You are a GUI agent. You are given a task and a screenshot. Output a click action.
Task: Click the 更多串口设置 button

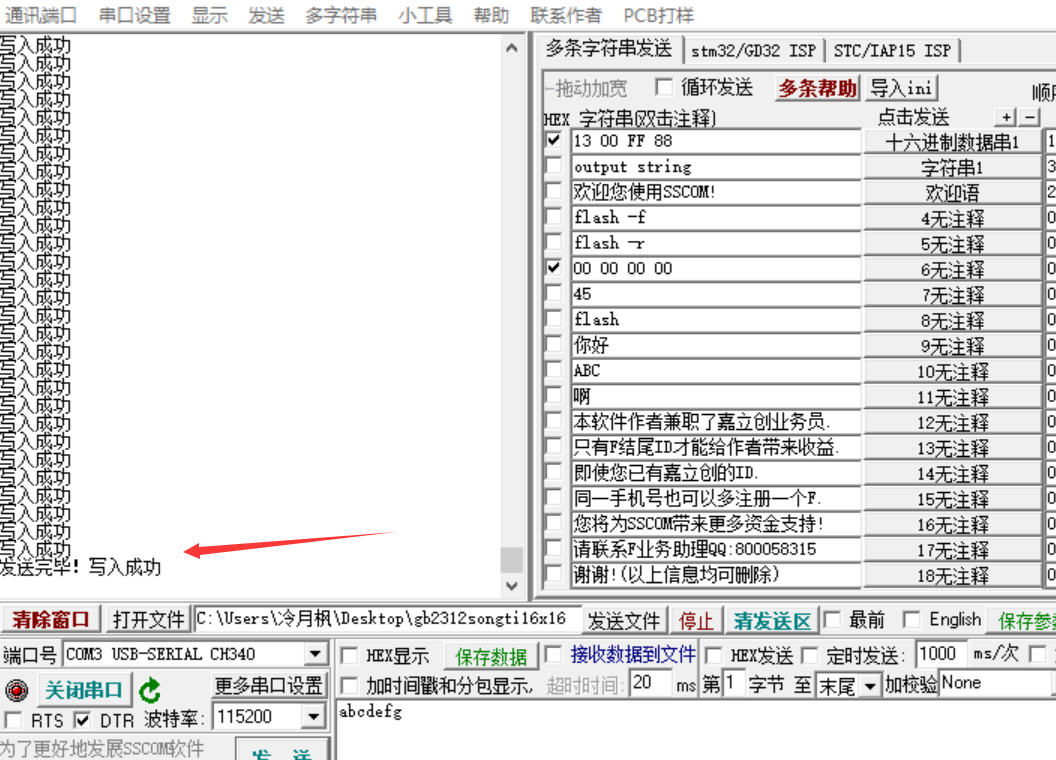268,685
